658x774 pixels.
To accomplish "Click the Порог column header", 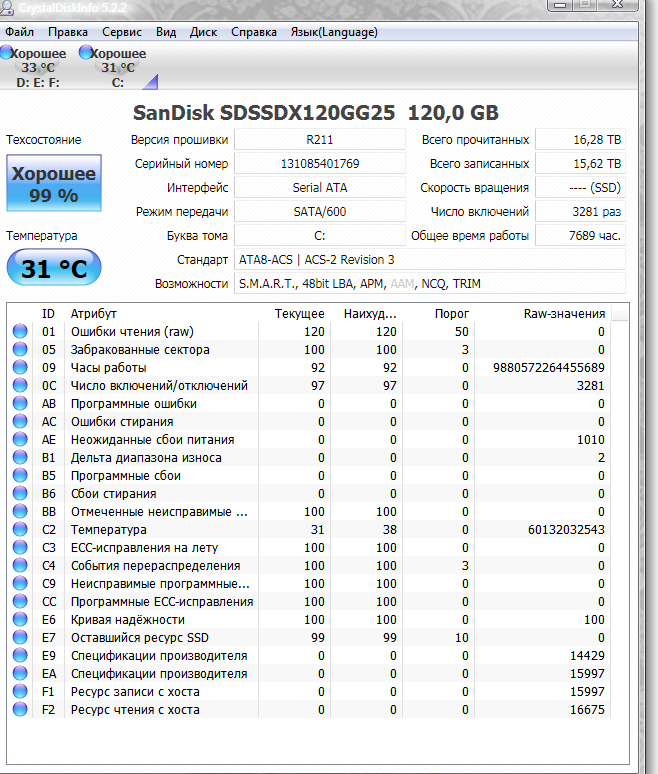I will click(438, 313).
